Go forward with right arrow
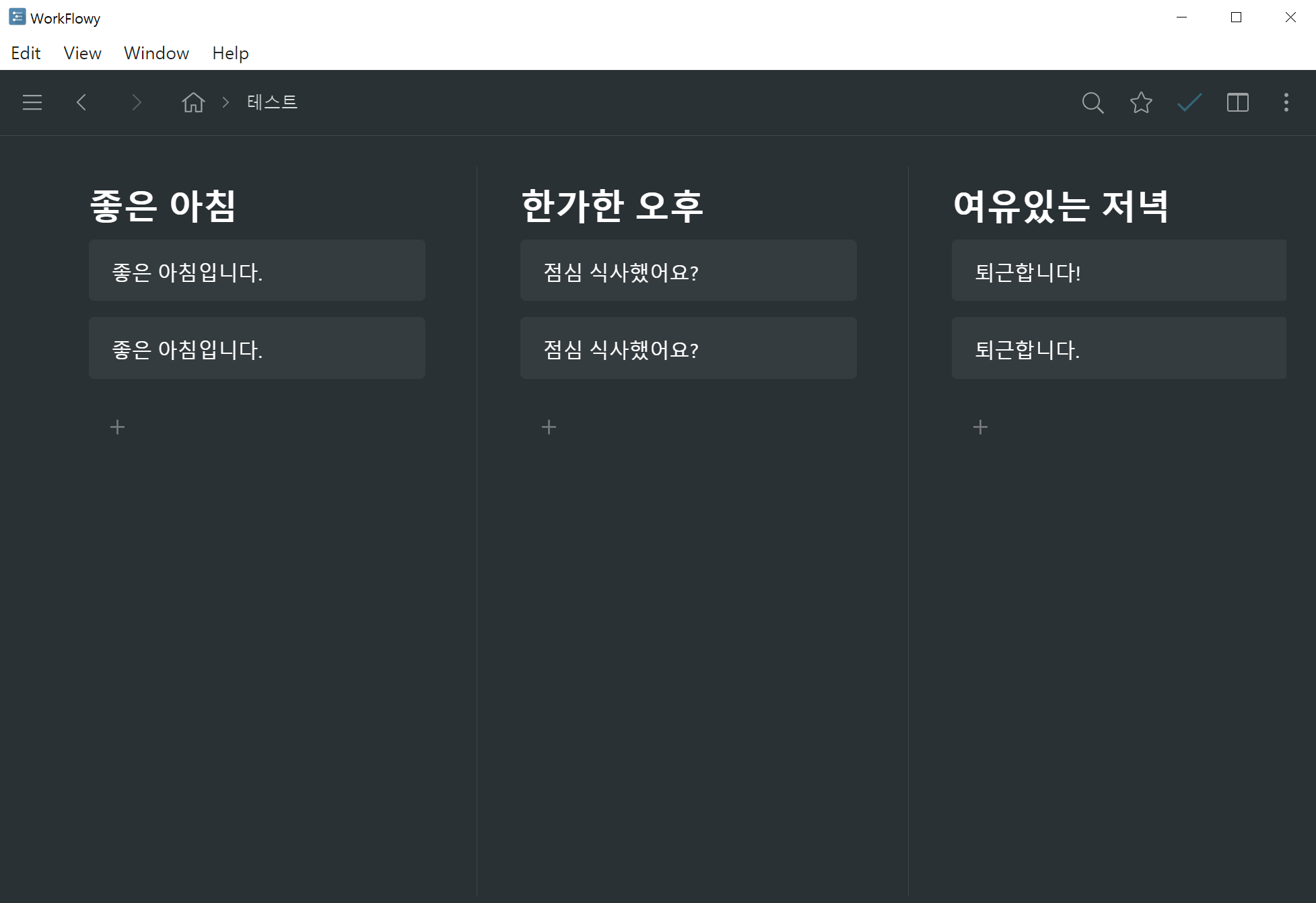The width and height of the screenshot is (1316, 903). click(137, 102)
